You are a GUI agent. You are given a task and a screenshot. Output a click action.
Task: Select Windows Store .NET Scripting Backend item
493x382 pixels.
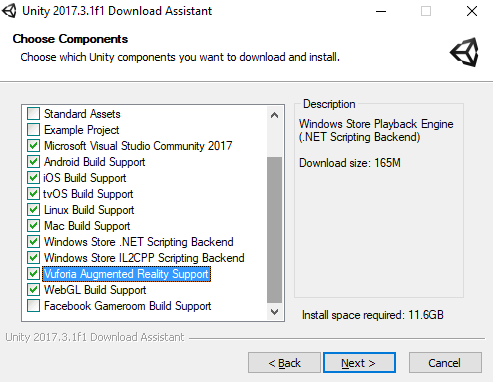[x=139, y=242]
